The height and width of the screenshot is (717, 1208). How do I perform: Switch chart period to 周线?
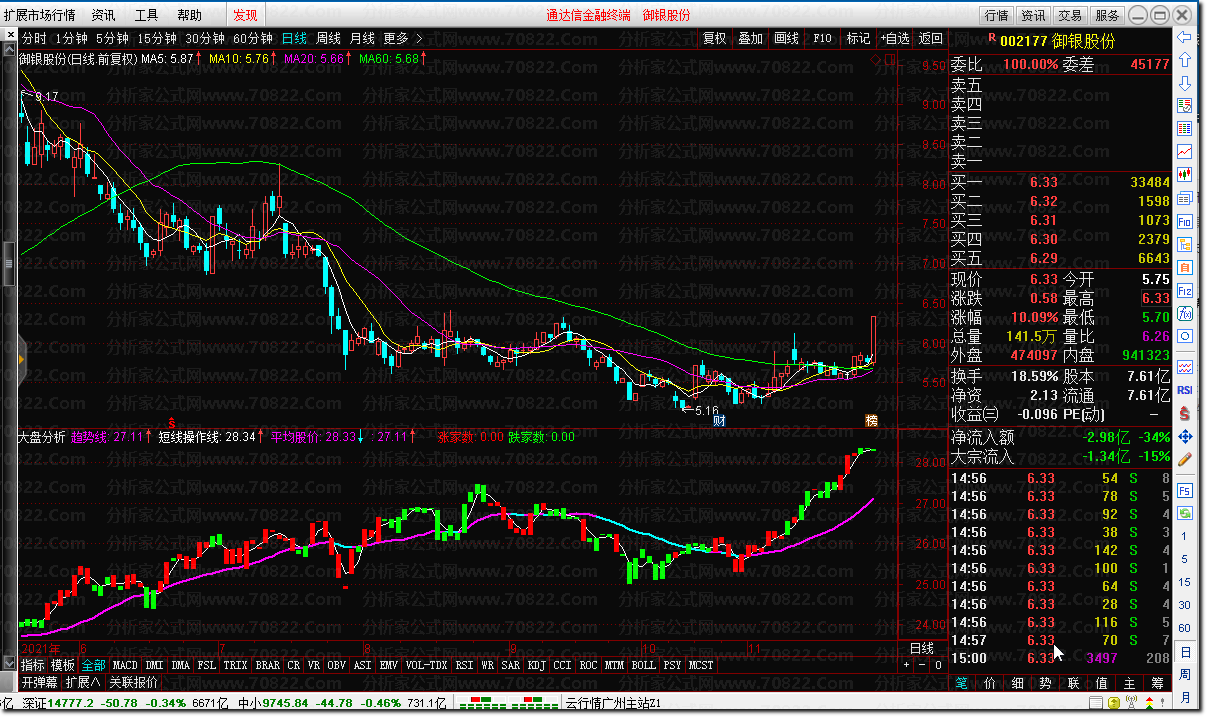tap(328, 38)
